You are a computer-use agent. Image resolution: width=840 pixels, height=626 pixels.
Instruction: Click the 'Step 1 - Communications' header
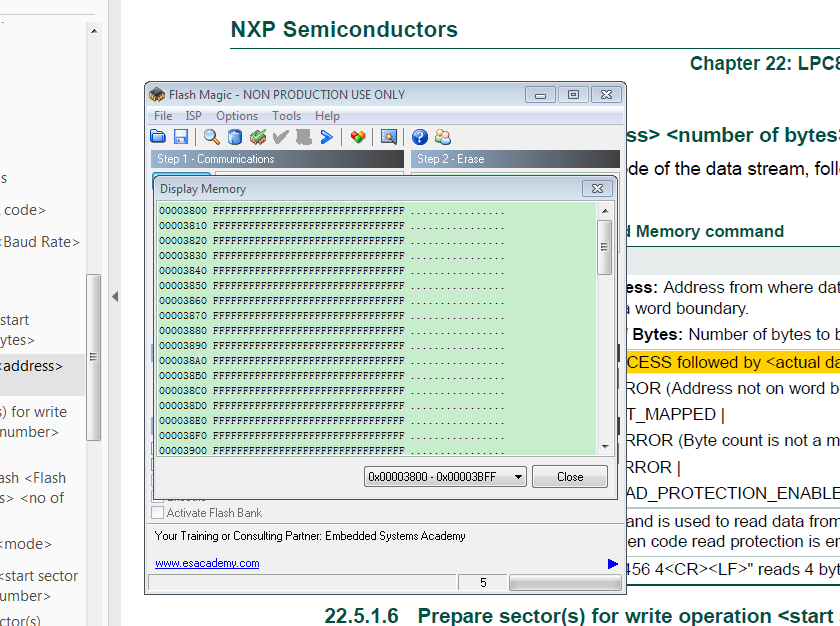(x=278, y=159)
